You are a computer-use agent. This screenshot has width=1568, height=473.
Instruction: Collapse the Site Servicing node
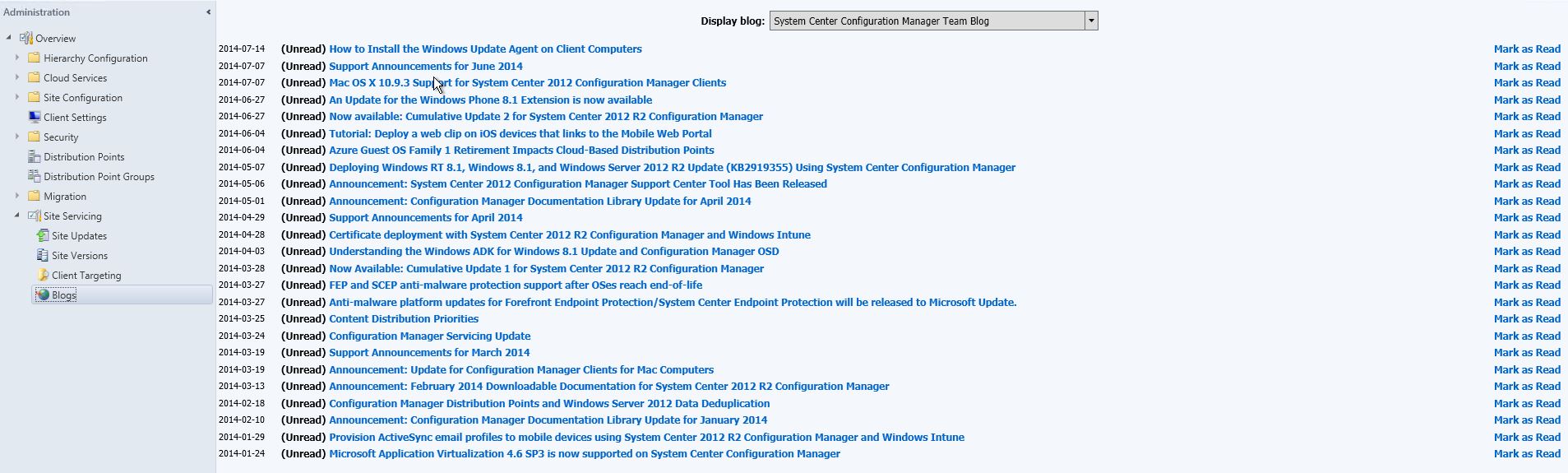pyautogui.click(x=17, y=216)
